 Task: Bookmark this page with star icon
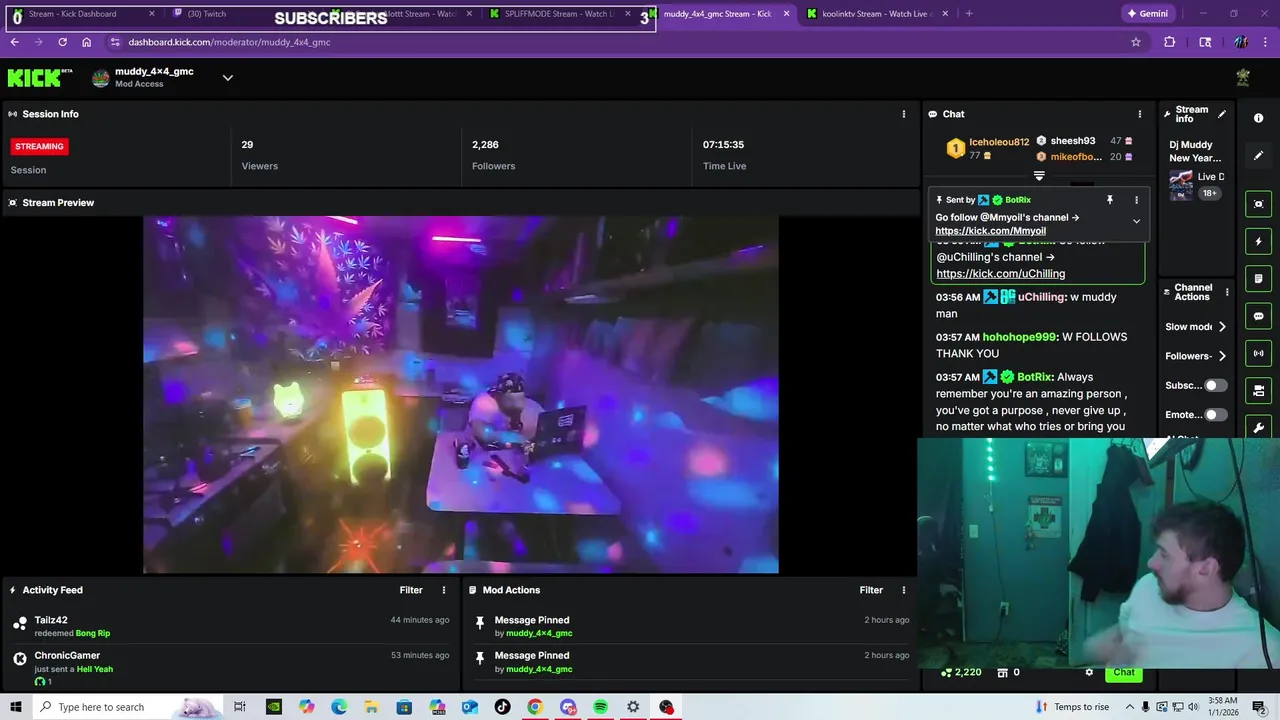(1136, 42)
